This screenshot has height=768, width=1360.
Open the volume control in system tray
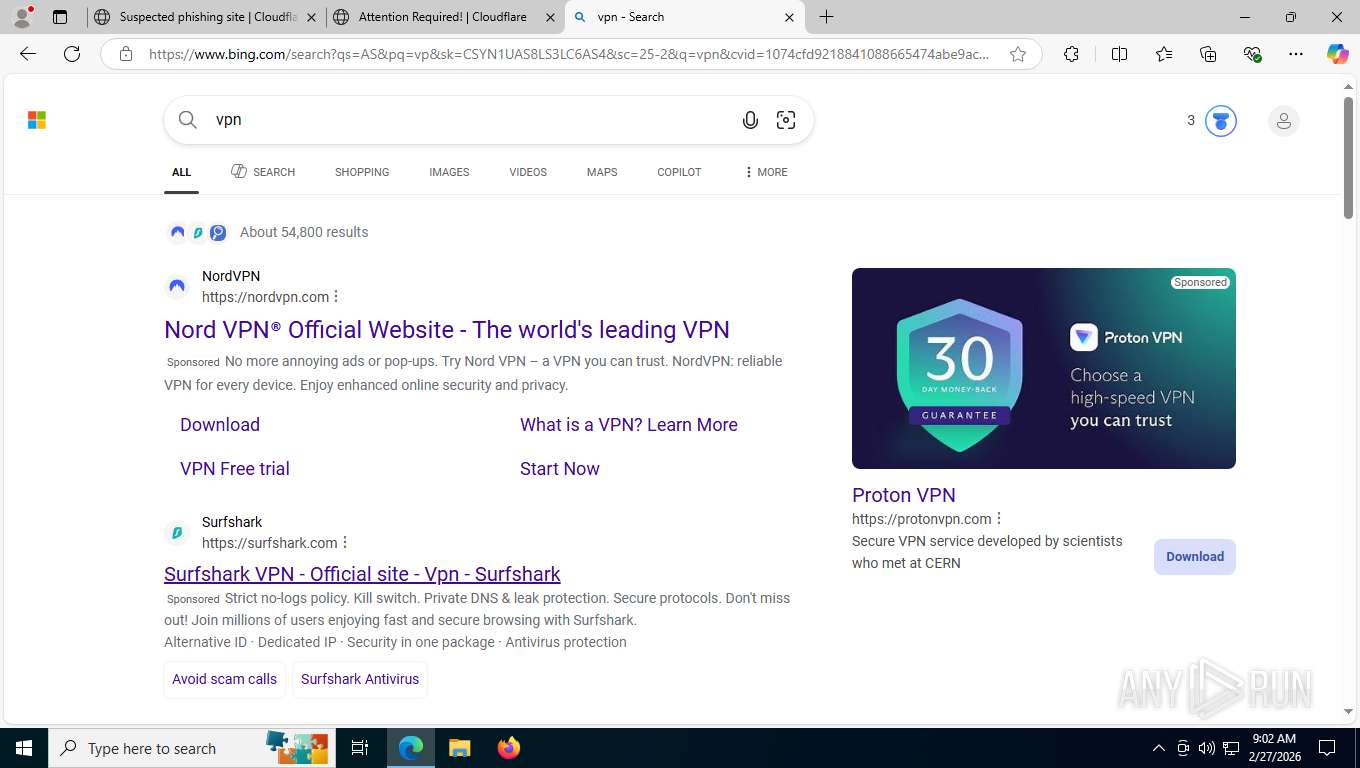coord(1207,748)
